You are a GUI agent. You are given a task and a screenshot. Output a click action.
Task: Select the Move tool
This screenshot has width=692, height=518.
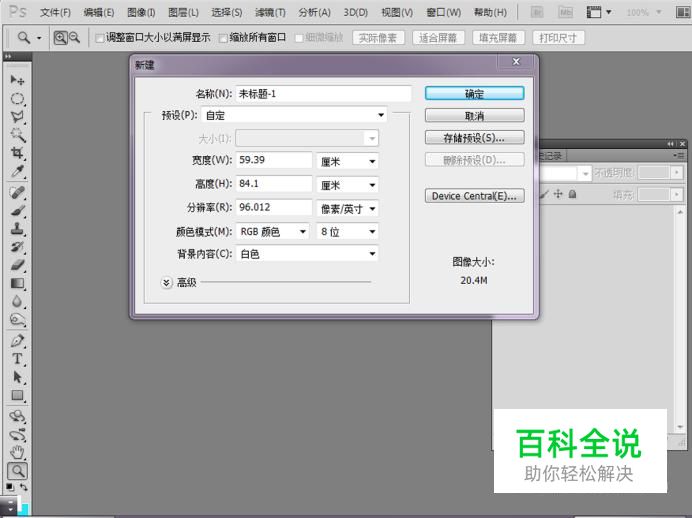[x=17, y=80]
